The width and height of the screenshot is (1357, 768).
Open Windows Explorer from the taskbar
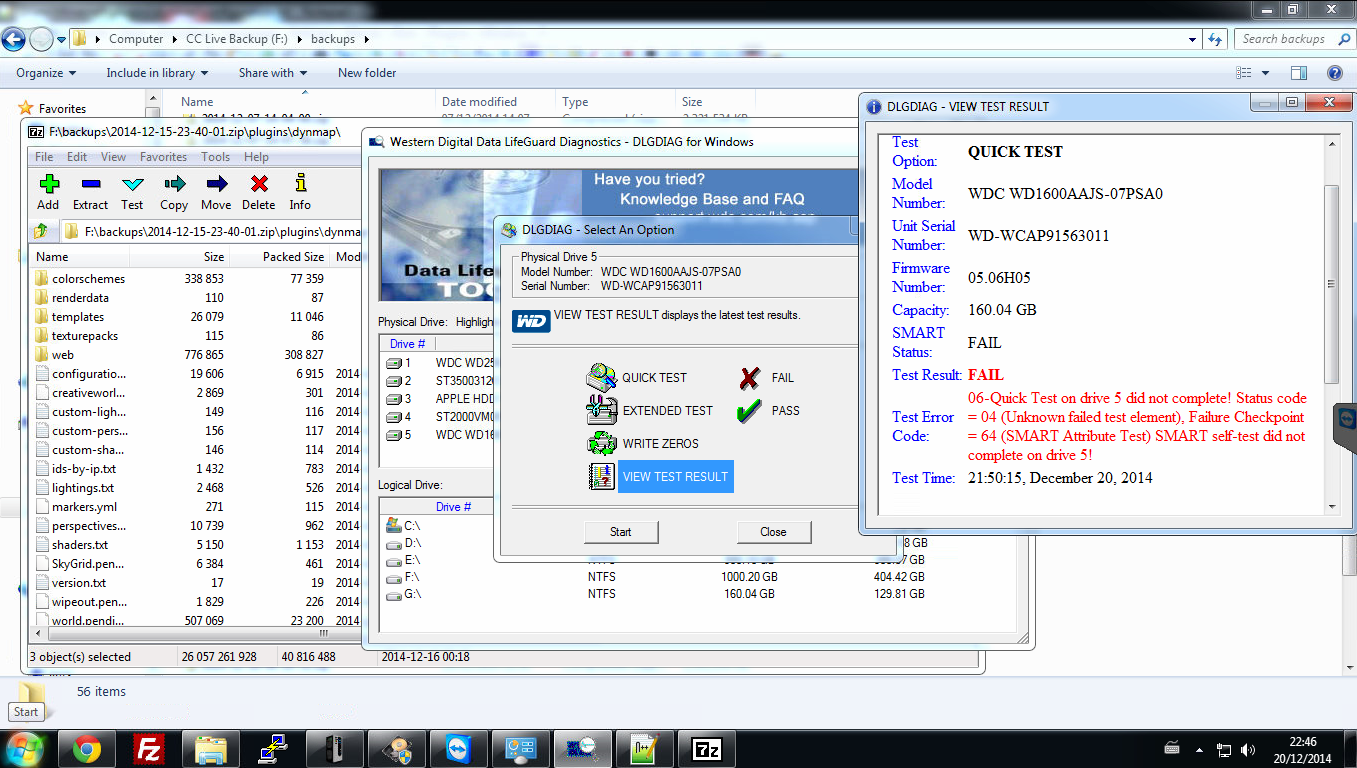click(x=210, y=748)
